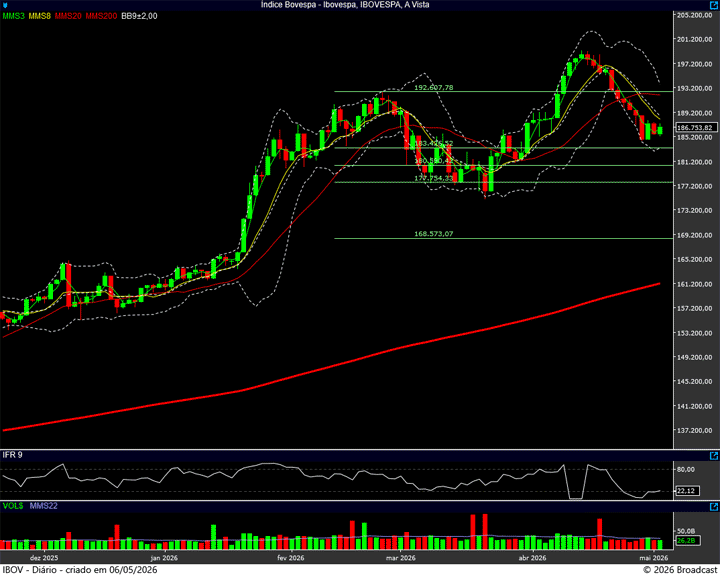This screenshot has height=575, width=720.
Task: Open the BB9±2,00 Bollinger Bands settings
Action: [x=139, y=16]
